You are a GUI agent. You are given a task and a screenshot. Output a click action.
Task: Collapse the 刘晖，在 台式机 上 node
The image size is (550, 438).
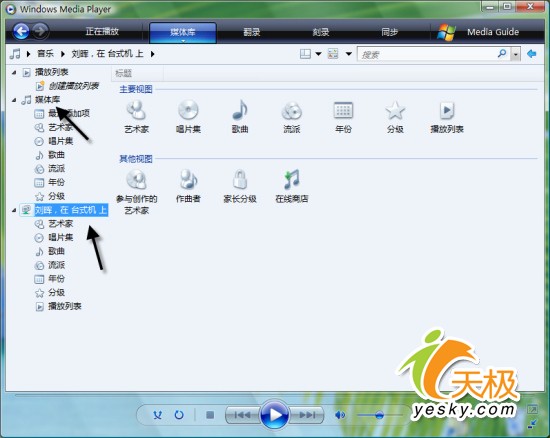coord(14,210)
